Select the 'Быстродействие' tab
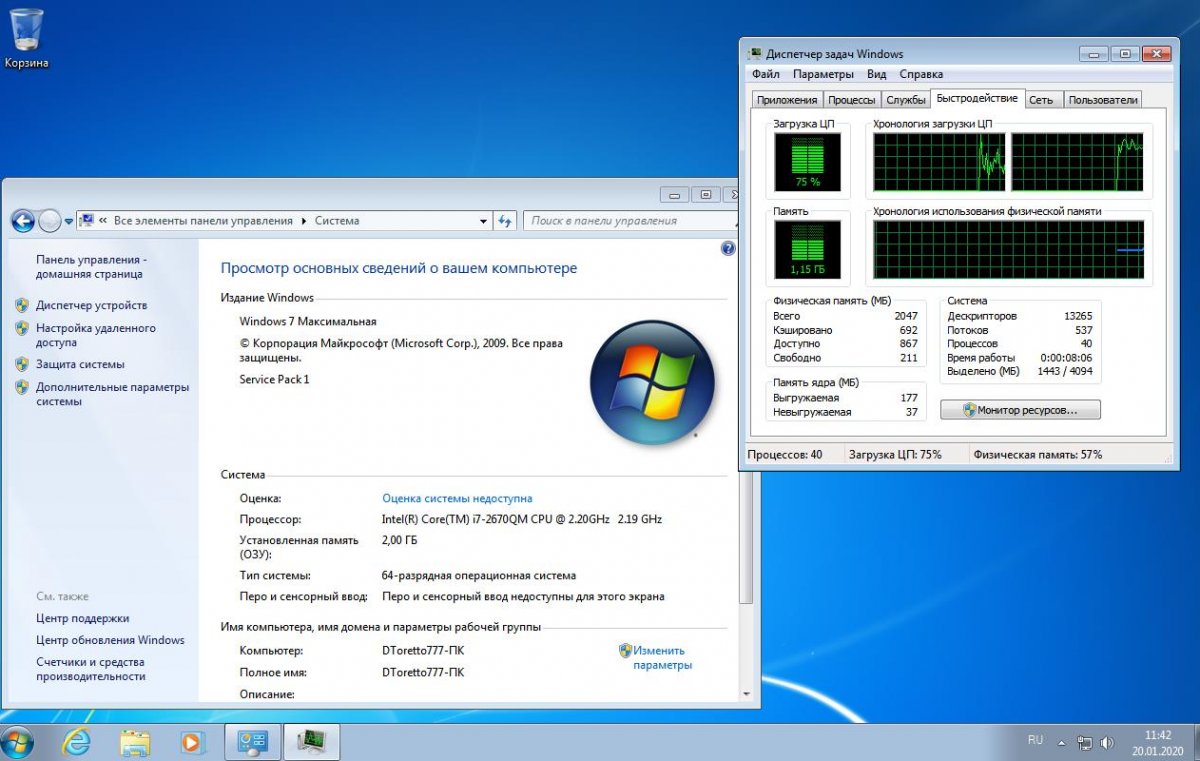Image resolution: width=1200 pixels, height=761 pixels. click(x=977, y=98)
